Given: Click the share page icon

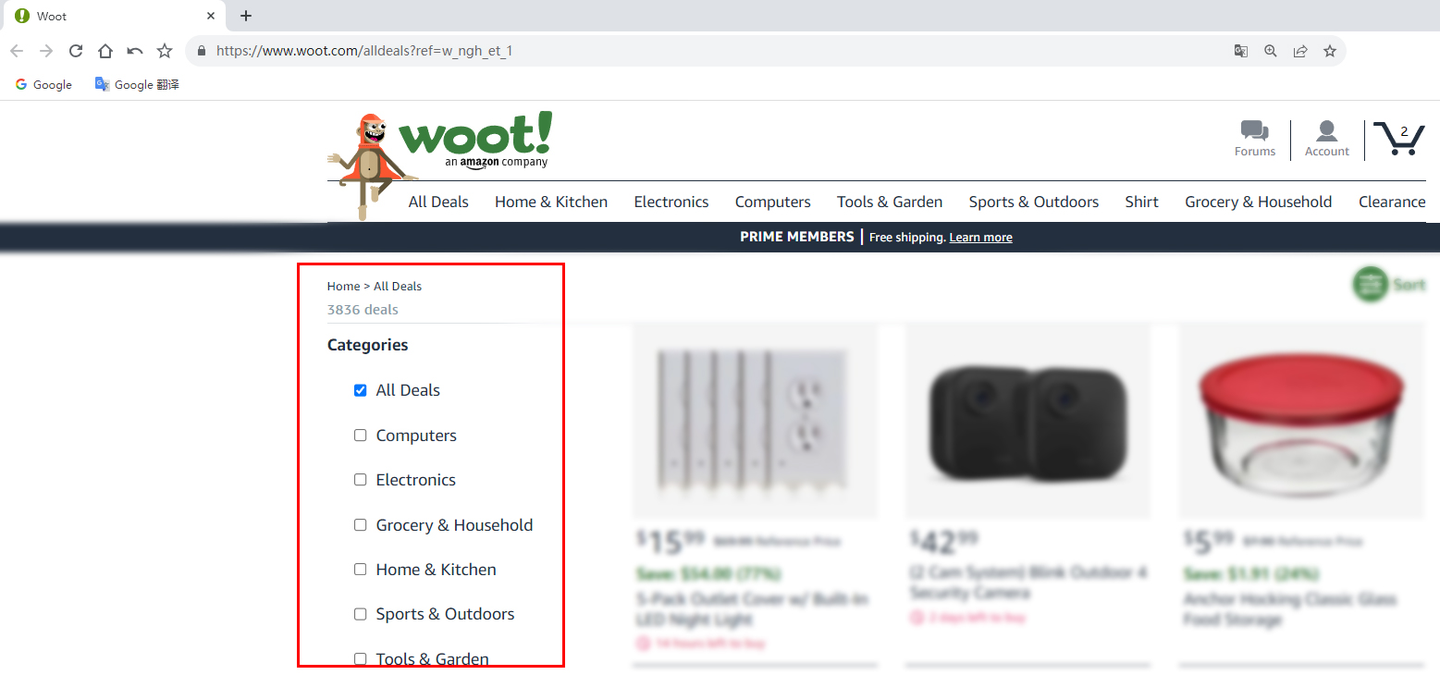Looking at the screenshot, I should click(1300, 51).
